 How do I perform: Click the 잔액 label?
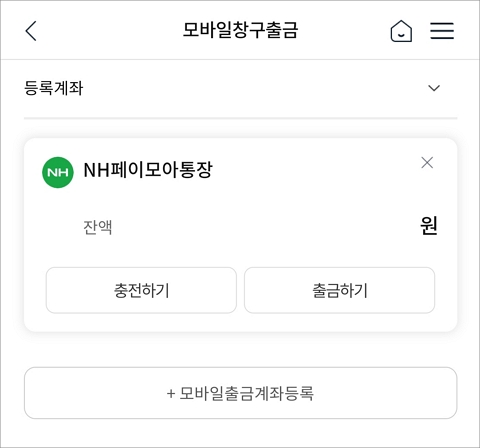[98, 227]
